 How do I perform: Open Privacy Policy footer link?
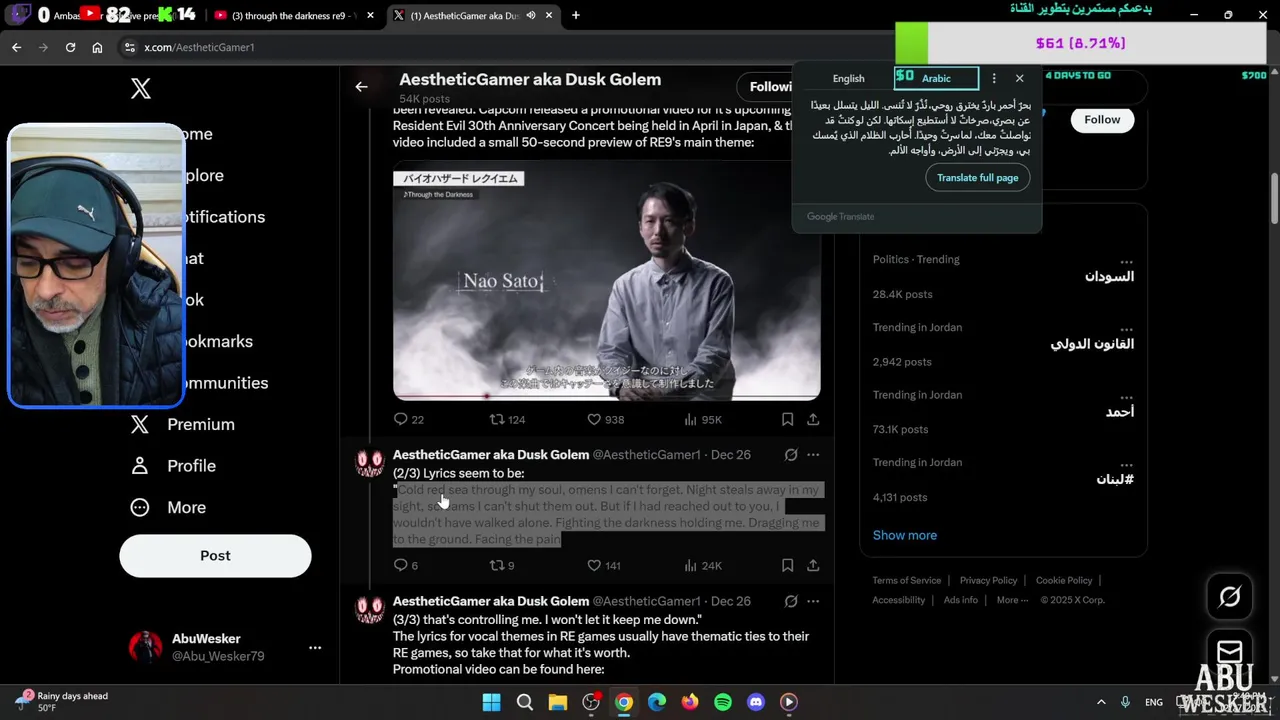coord(988,580)
